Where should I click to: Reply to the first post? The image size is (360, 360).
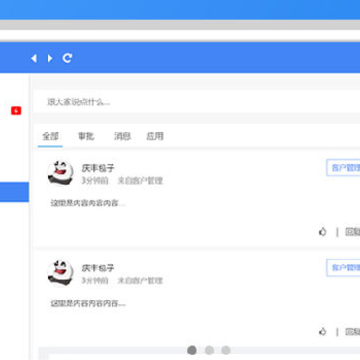tap(352, 232)
